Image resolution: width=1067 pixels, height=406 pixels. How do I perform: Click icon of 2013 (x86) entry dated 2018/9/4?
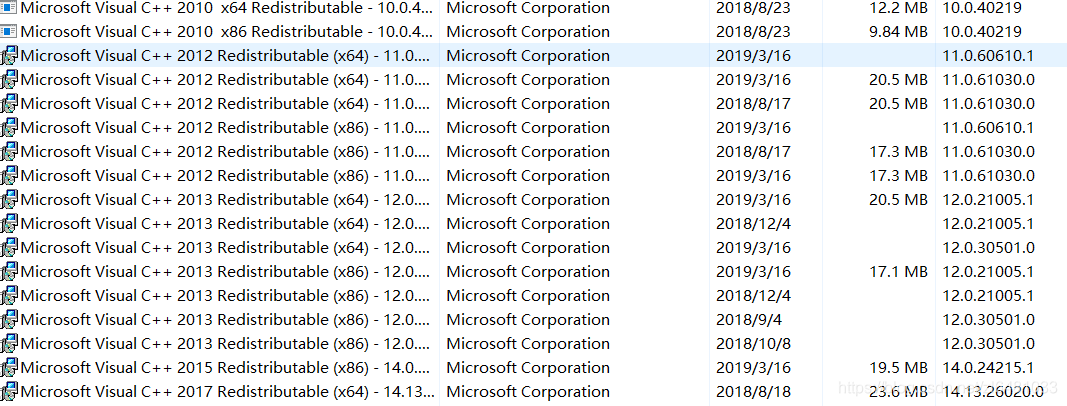point(9,320)
